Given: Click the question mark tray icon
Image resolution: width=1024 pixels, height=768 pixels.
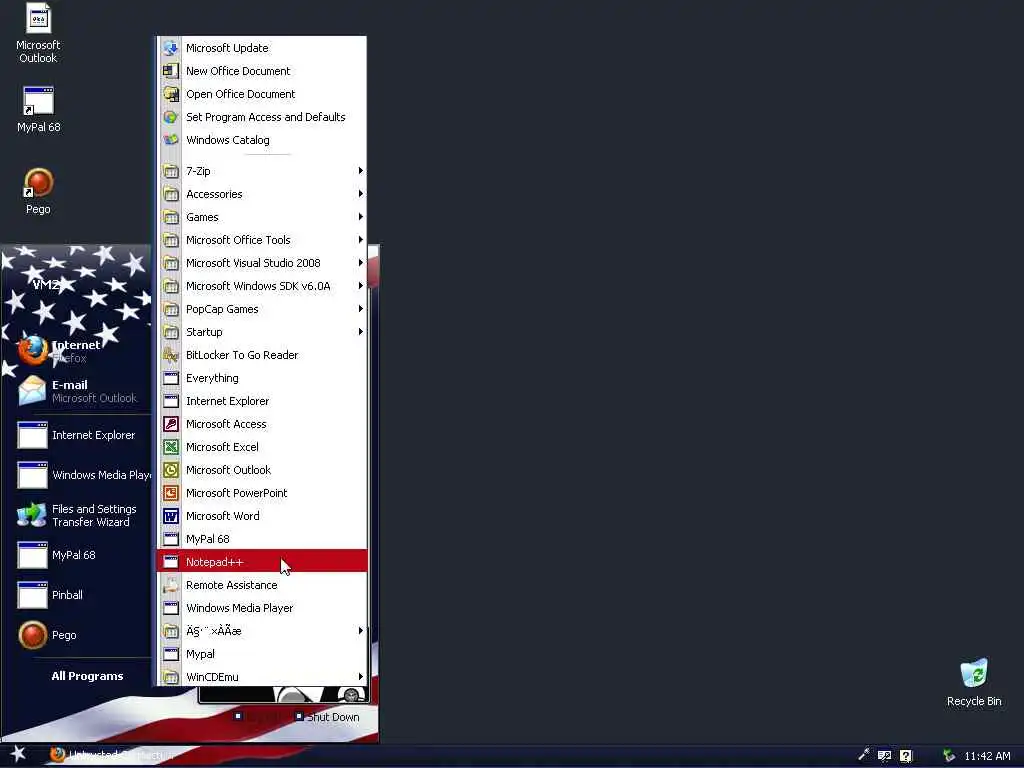Looking at the screenshot, I should pos(906,756).
